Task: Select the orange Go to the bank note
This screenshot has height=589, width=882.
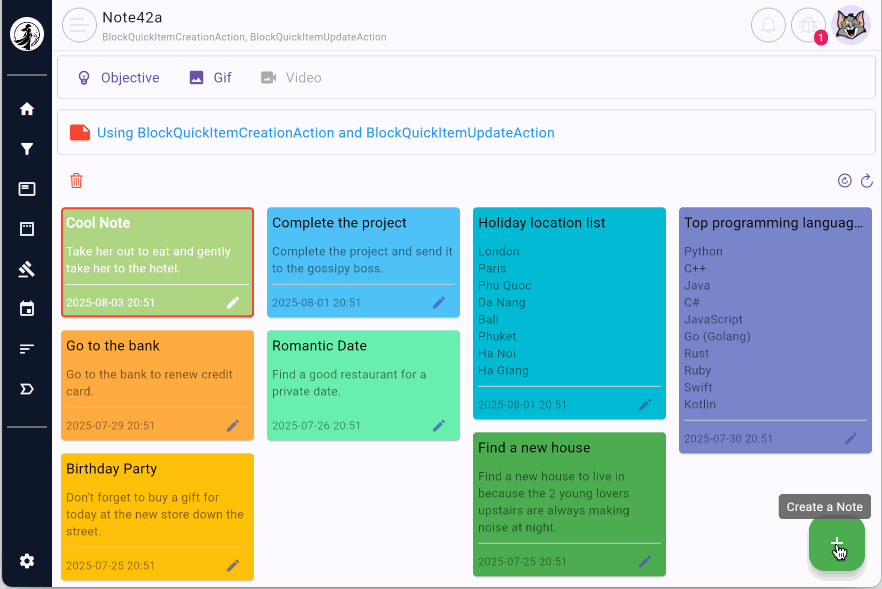Action: (157, 380)
